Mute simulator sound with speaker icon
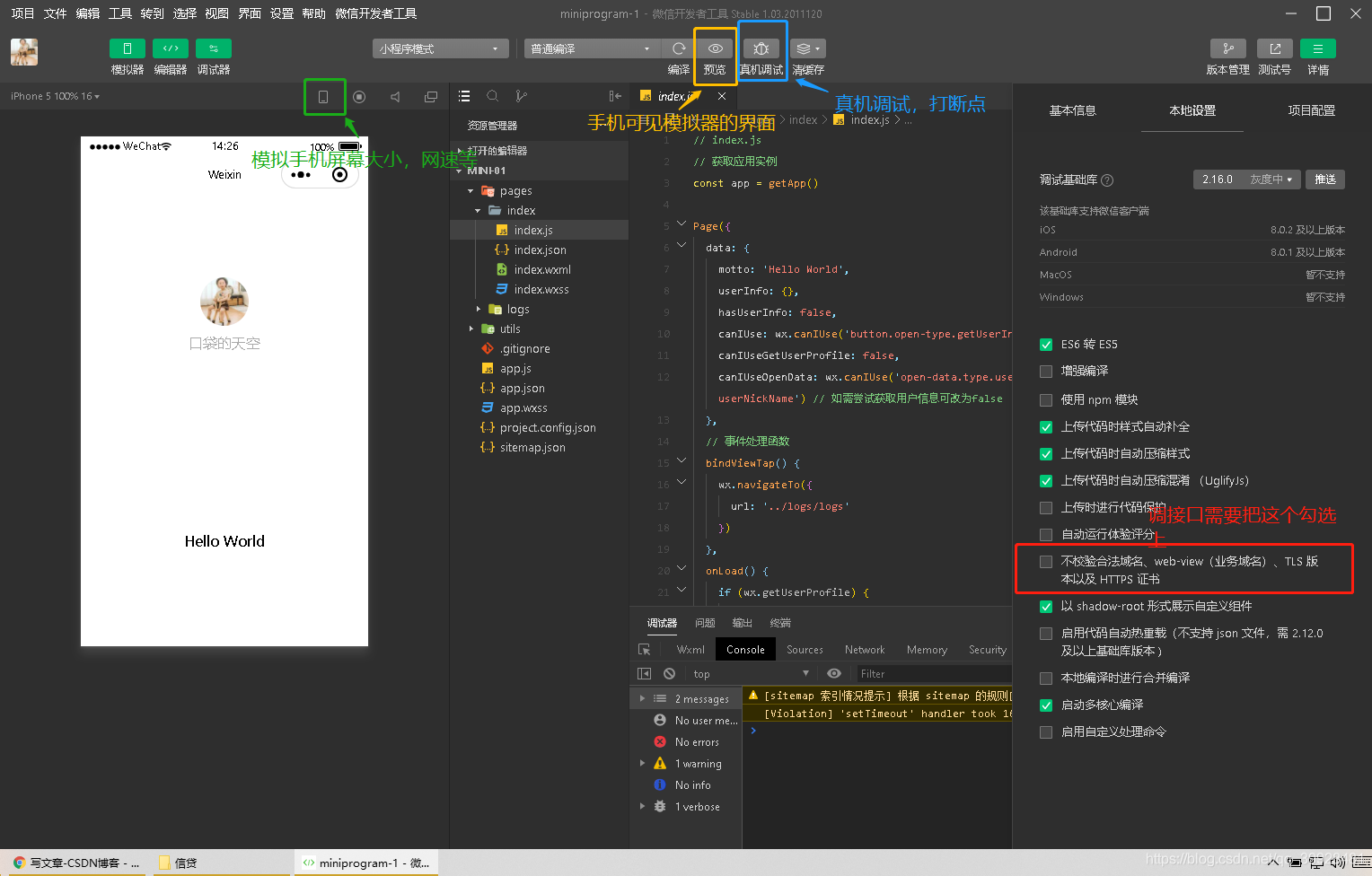 click(x=395, y=97)
